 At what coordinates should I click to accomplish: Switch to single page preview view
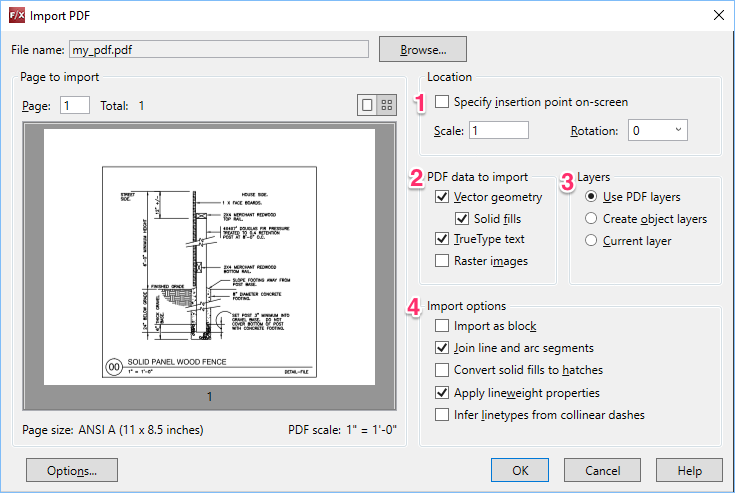[367, 105]
